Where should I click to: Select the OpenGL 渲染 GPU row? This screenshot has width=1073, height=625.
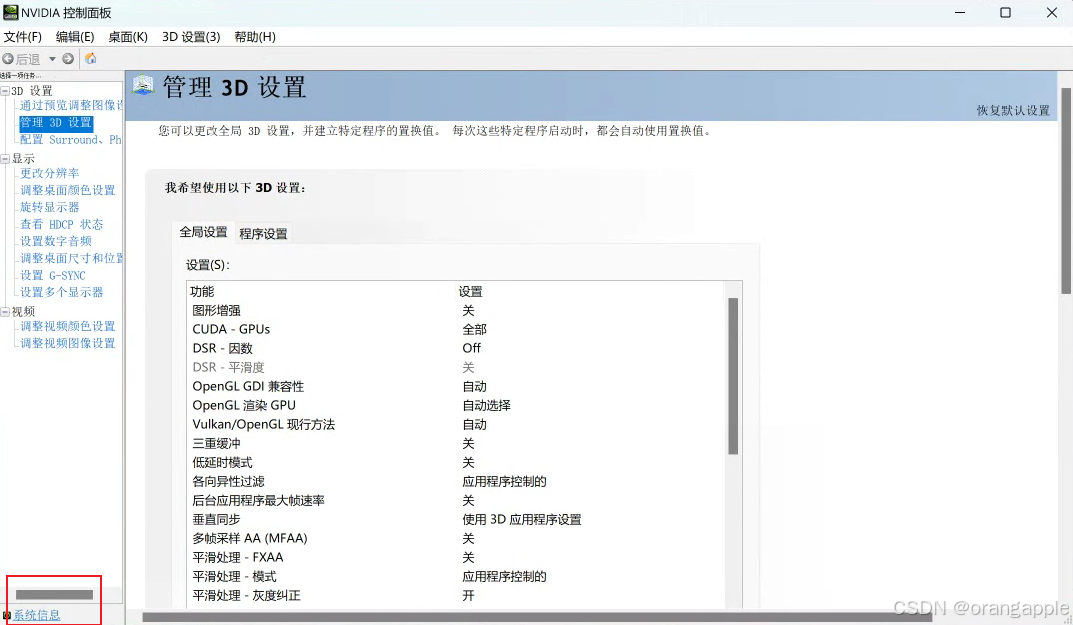(x=455, y=405)
